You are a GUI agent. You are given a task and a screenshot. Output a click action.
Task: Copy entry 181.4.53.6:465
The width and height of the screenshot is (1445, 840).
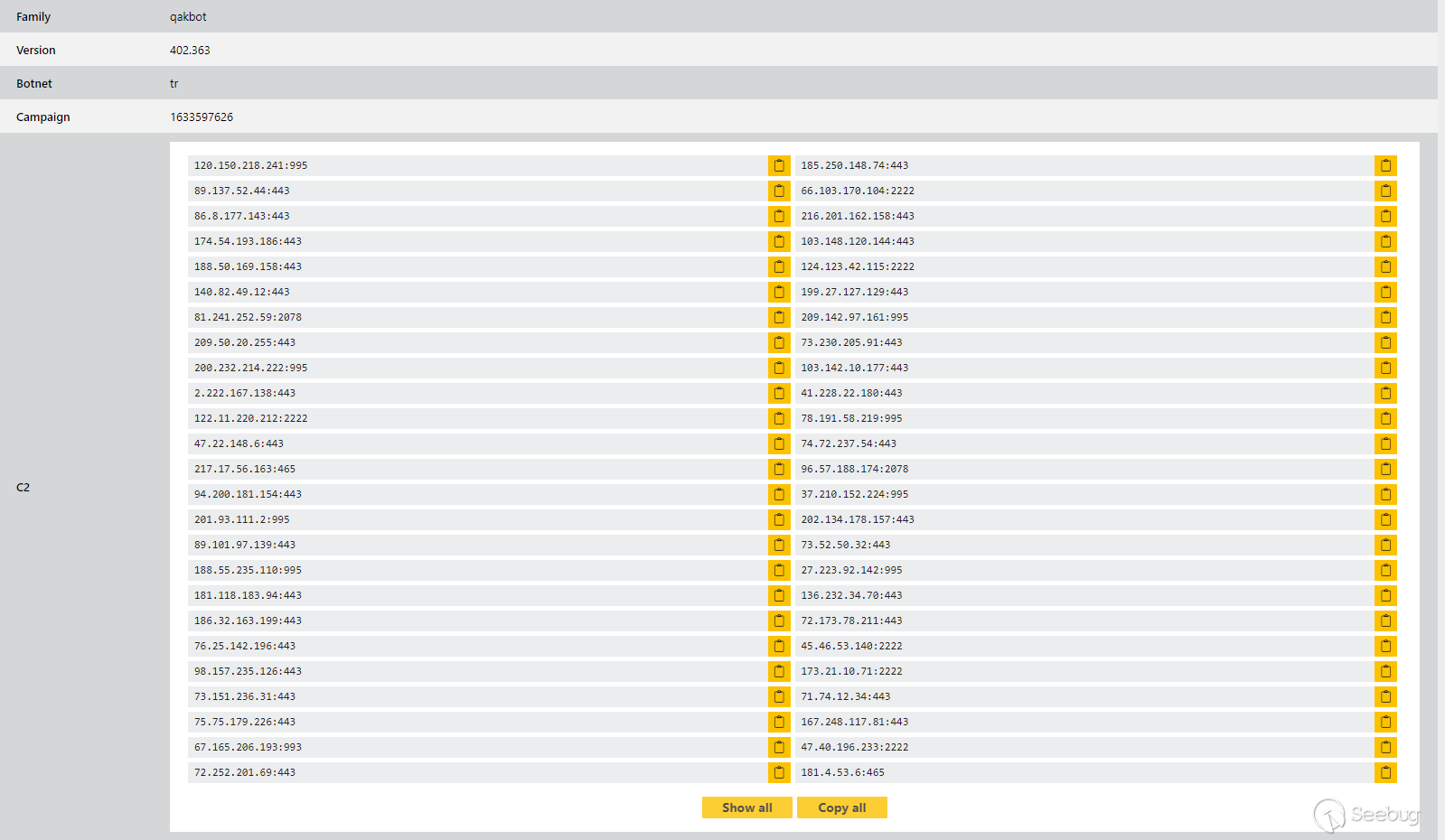(x=1385, y=772)
